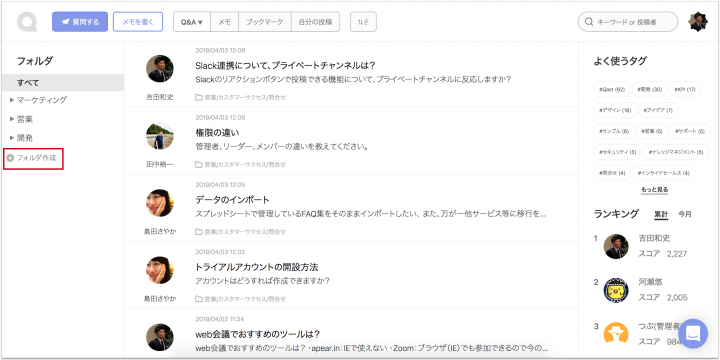Click 田中裕一 avatar on 権限の違い post
The image size is (720, 360).
click(x=160, y=136)
